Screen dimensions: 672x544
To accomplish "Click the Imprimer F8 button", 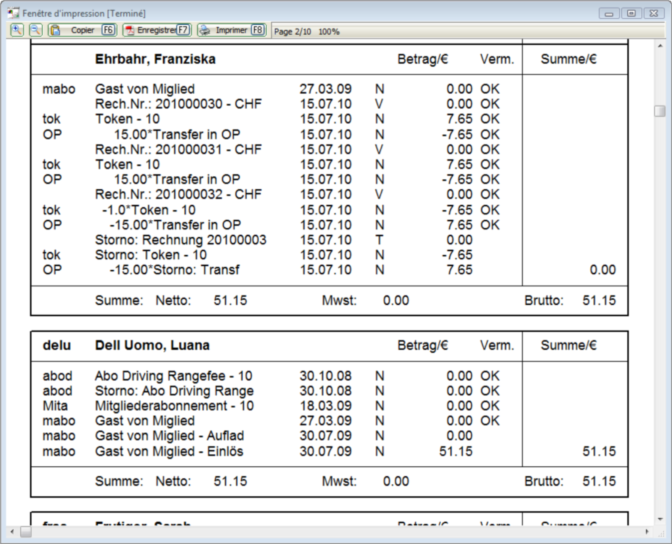I will tap(231, 30).
